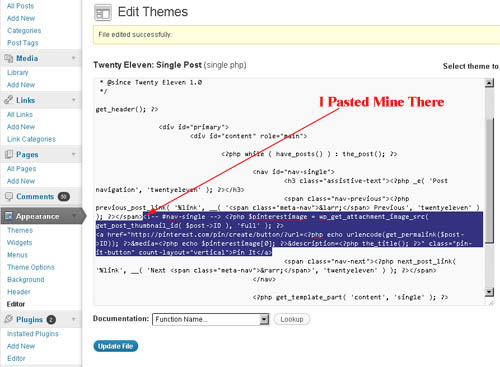
Task: Collapse the Appearance menu arrow
Action: [74, 216]
